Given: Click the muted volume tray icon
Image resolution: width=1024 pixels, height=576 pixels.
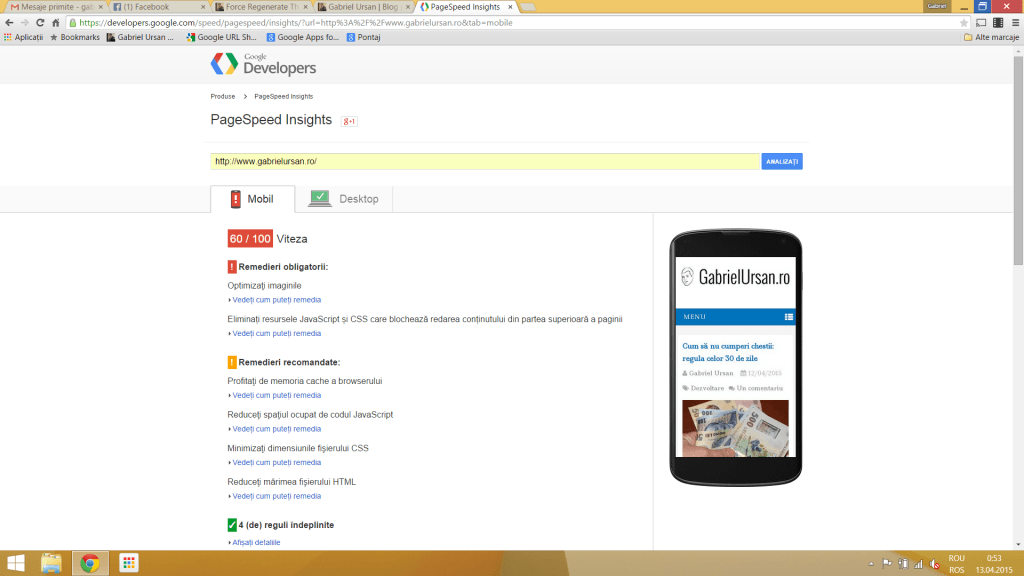Looking at the screenshot, I should 935,564.
